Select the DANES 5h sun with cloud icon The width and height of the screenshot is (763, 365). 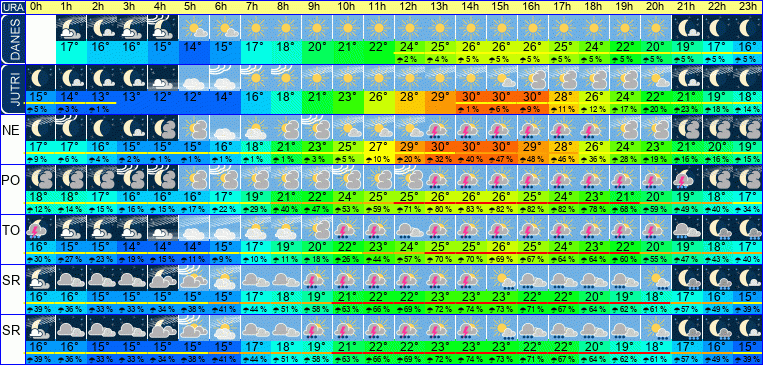click(x=194, y=27)
